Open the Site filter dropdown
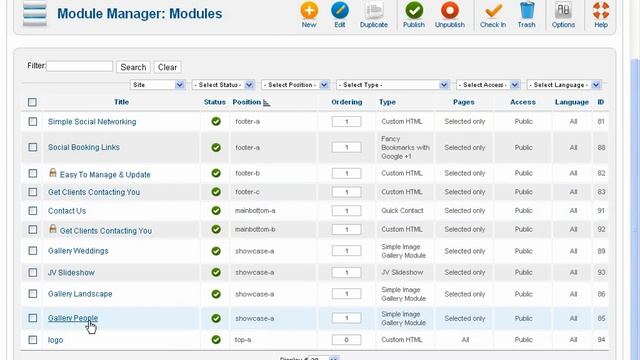The width and height of the screenshot is (640, 360). (158, 85)
